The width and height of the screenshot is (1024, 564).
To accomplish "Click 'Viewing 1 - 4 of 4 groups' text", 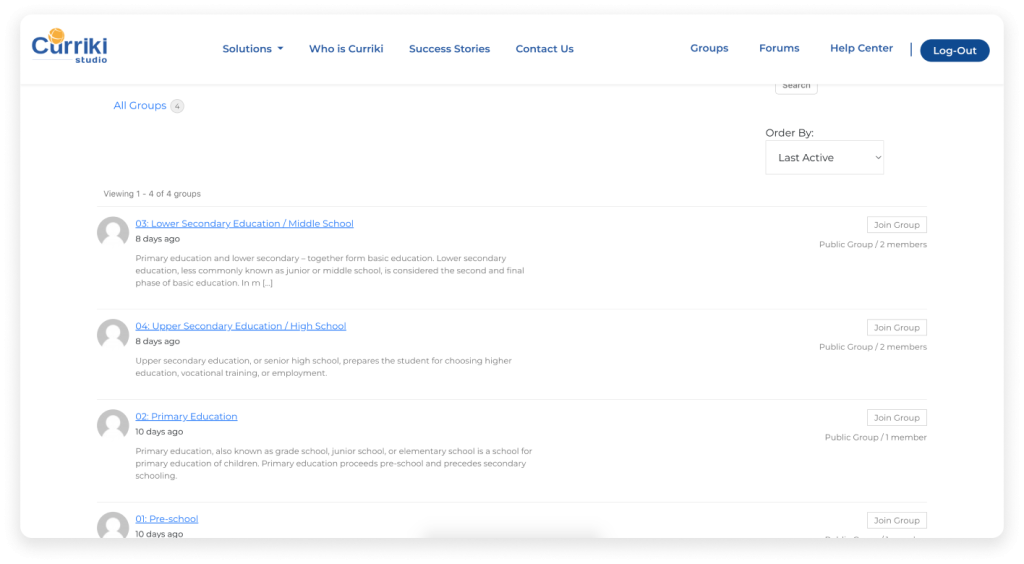I will [152, 194].
